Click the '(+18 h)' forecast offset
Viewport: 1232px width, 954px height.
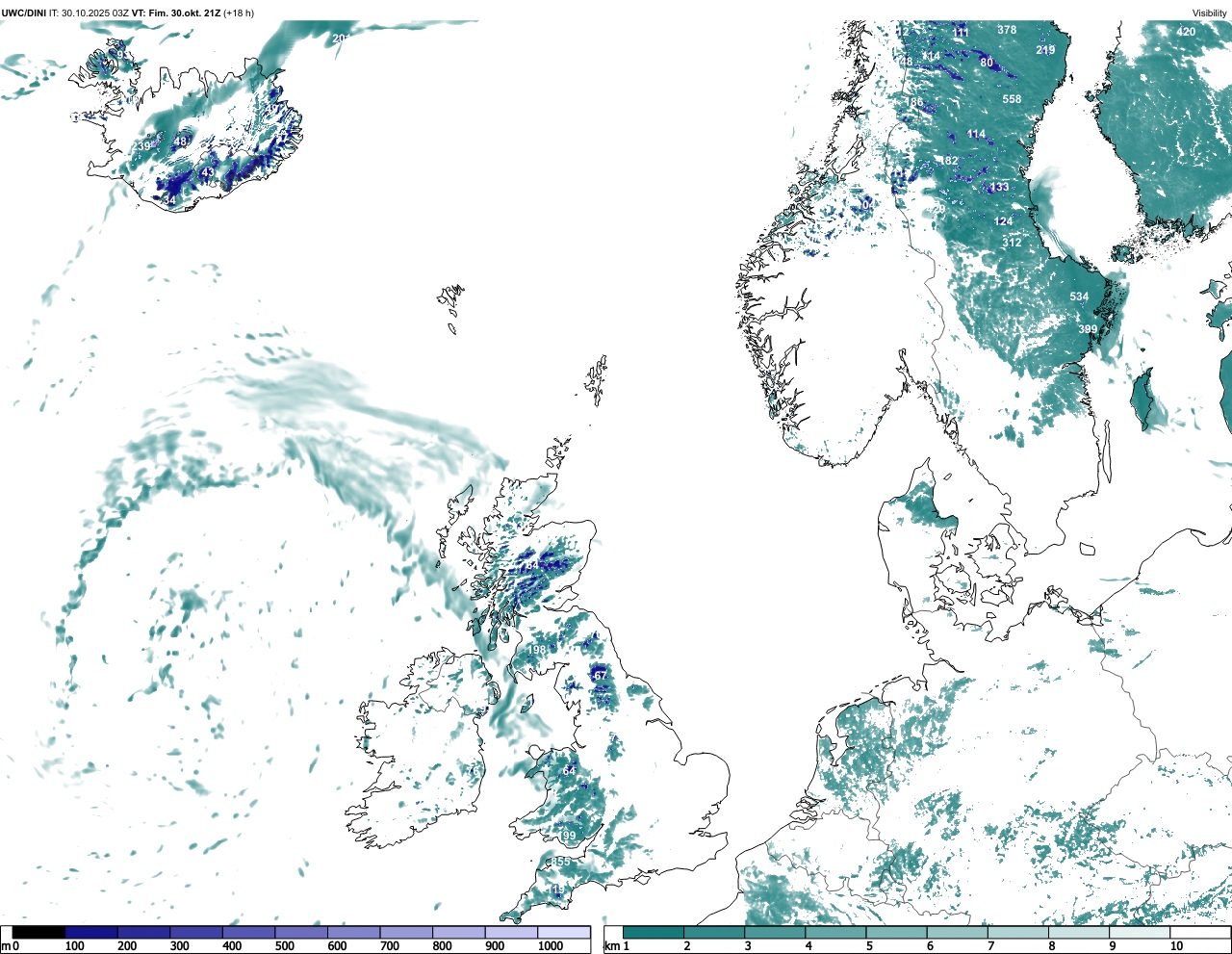pyautogui.click(x=239, y=13)
